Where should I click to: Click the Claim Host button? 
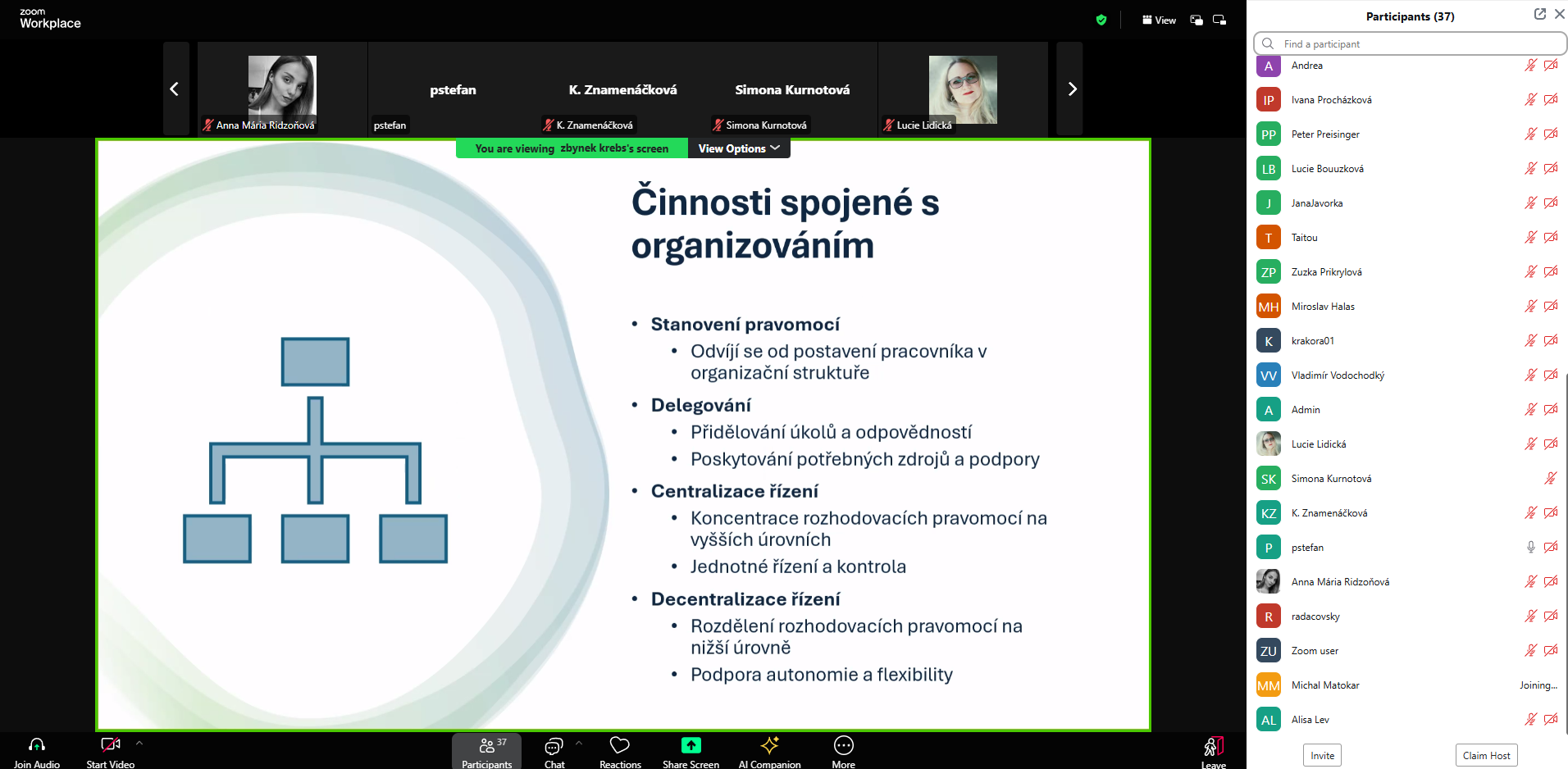tap(1486, 755)
